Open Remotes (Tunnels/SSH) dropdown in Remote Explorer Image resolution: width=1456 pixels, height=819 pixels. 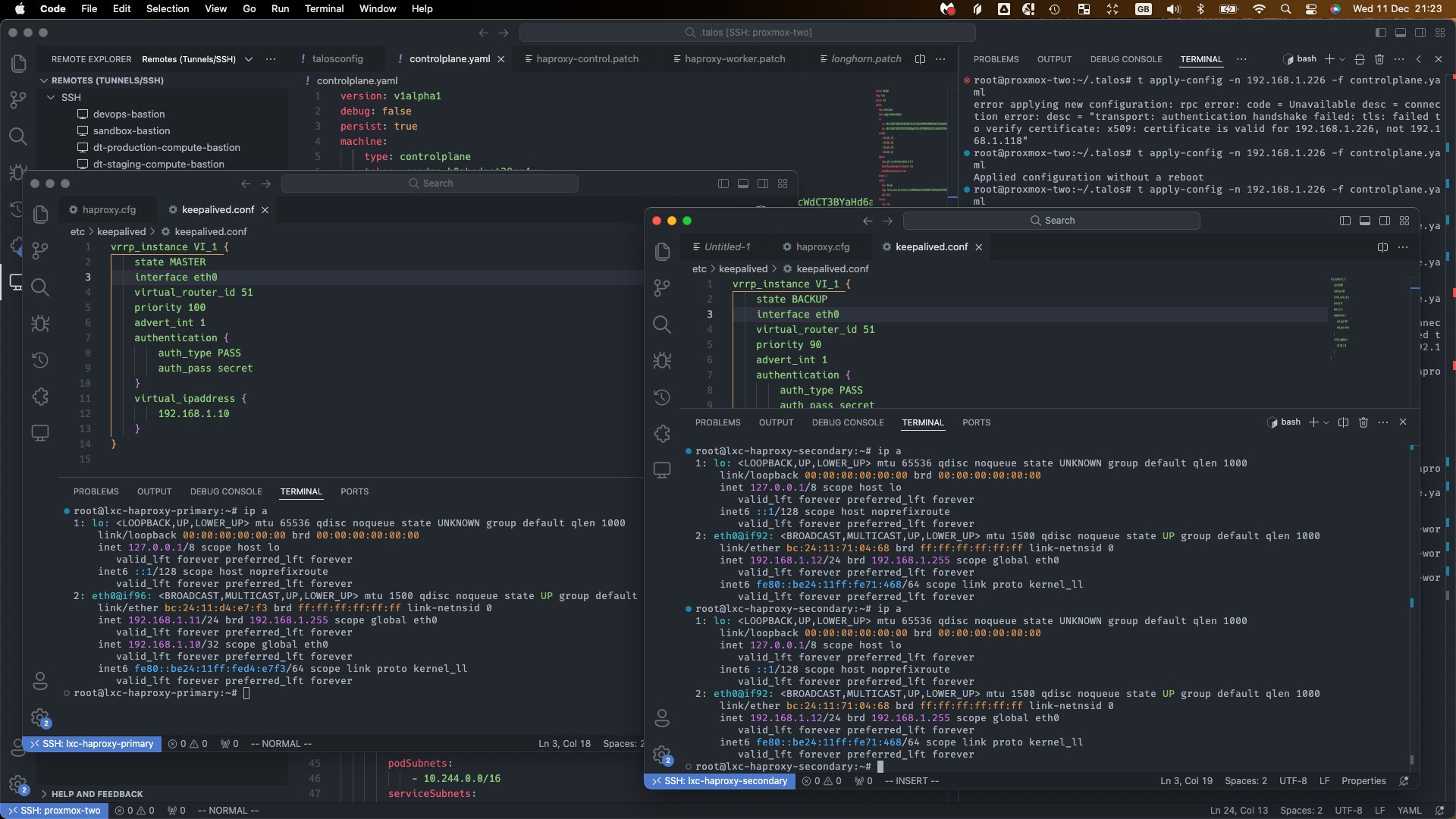pyautogui.click(x=196, y=59)
